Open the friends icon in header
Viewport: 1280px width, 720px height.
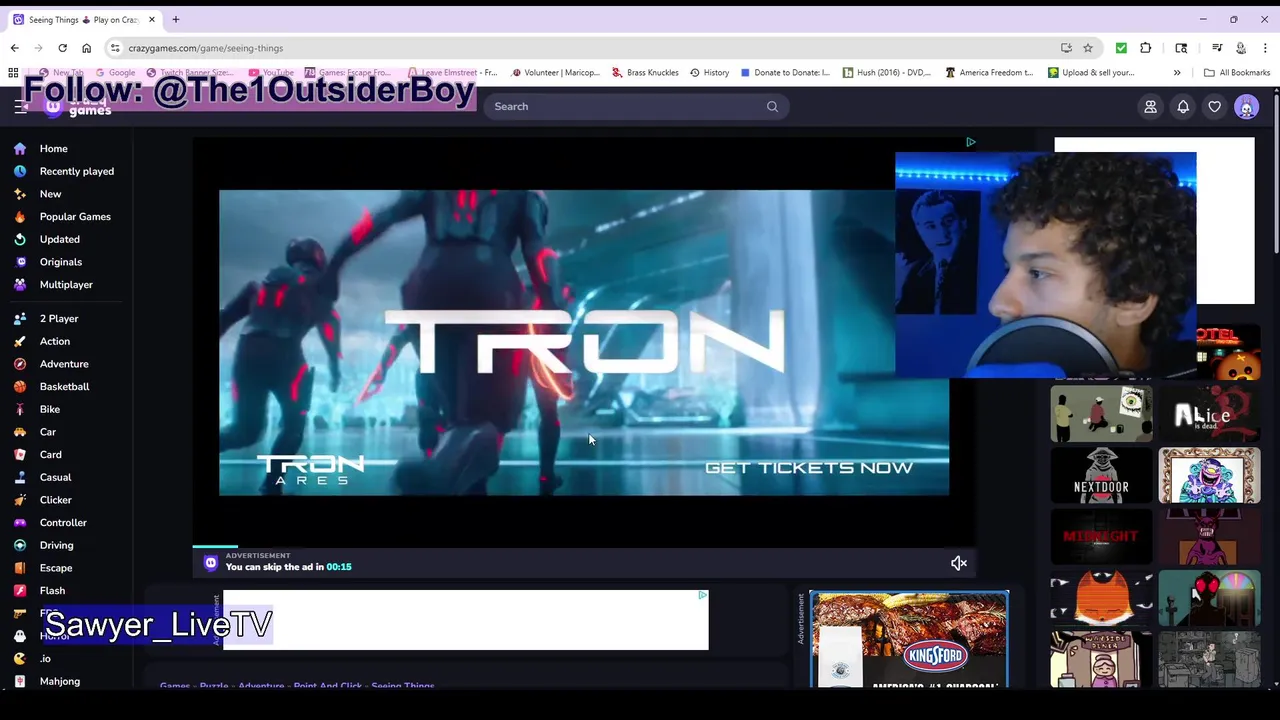1150,107
